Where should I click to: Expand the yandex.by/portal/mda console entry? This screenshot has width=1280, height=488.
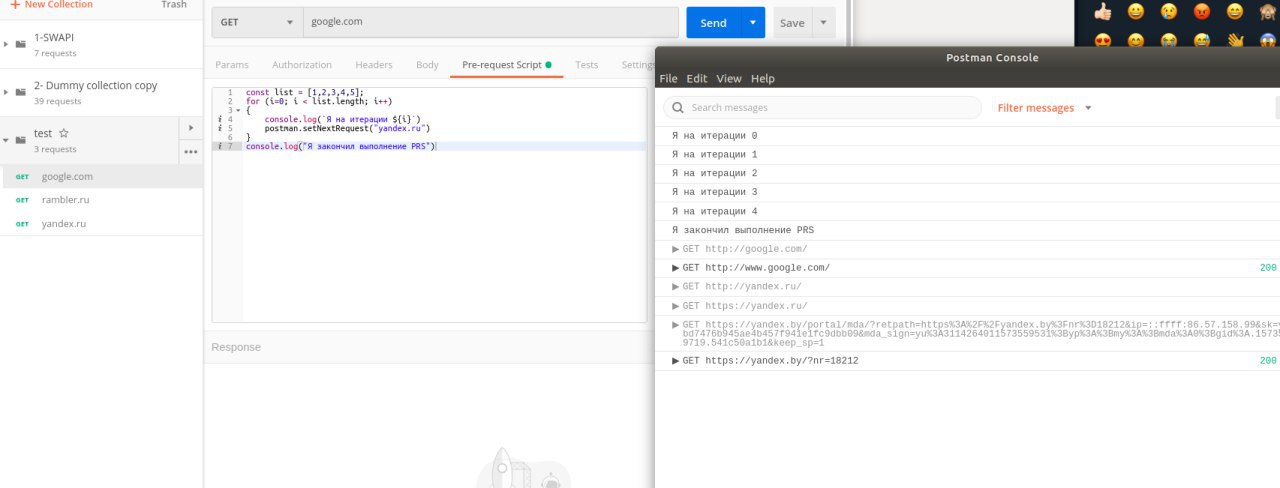click(677, 325)
